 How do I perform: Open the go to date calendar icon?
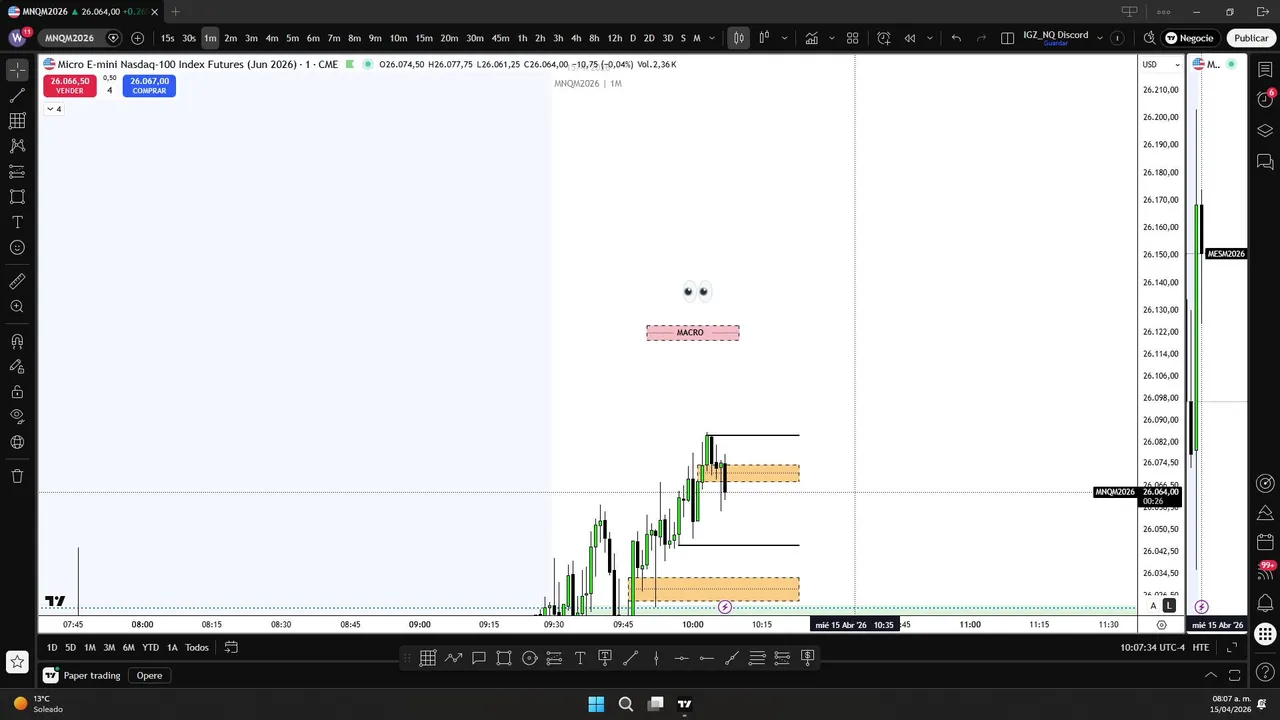pyautogui.click(x=231, y=647)
